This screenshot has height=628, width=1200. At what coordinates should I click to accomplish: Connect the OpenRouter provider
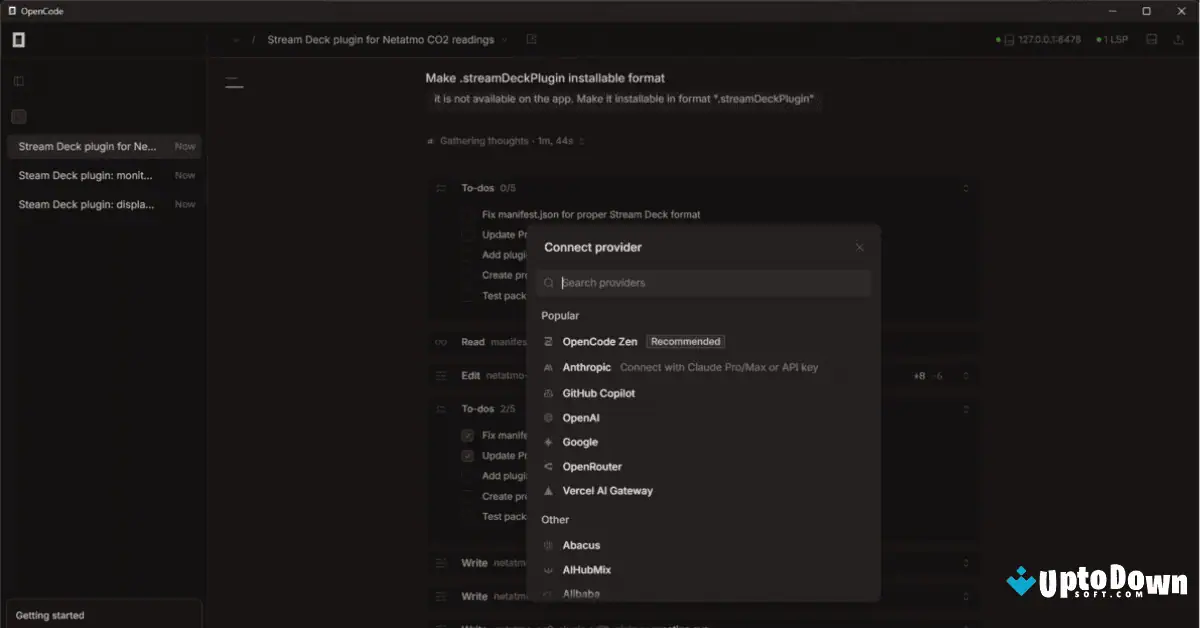click(x=593, y=466)
